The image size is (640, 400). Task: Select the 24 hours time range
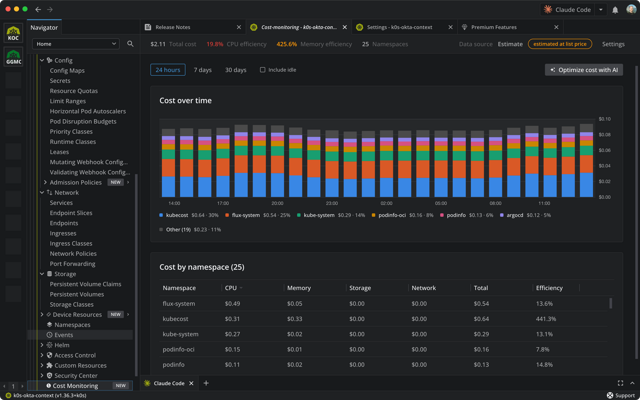coord(168,70)
